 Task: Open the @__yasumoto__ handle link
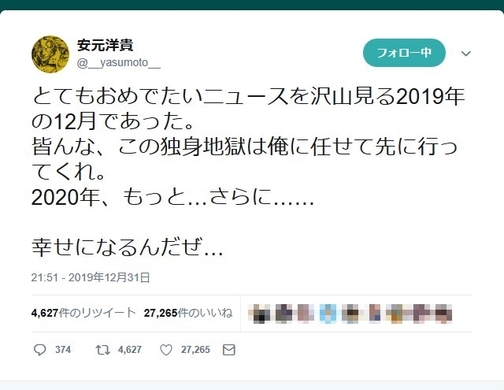(119, 63)
